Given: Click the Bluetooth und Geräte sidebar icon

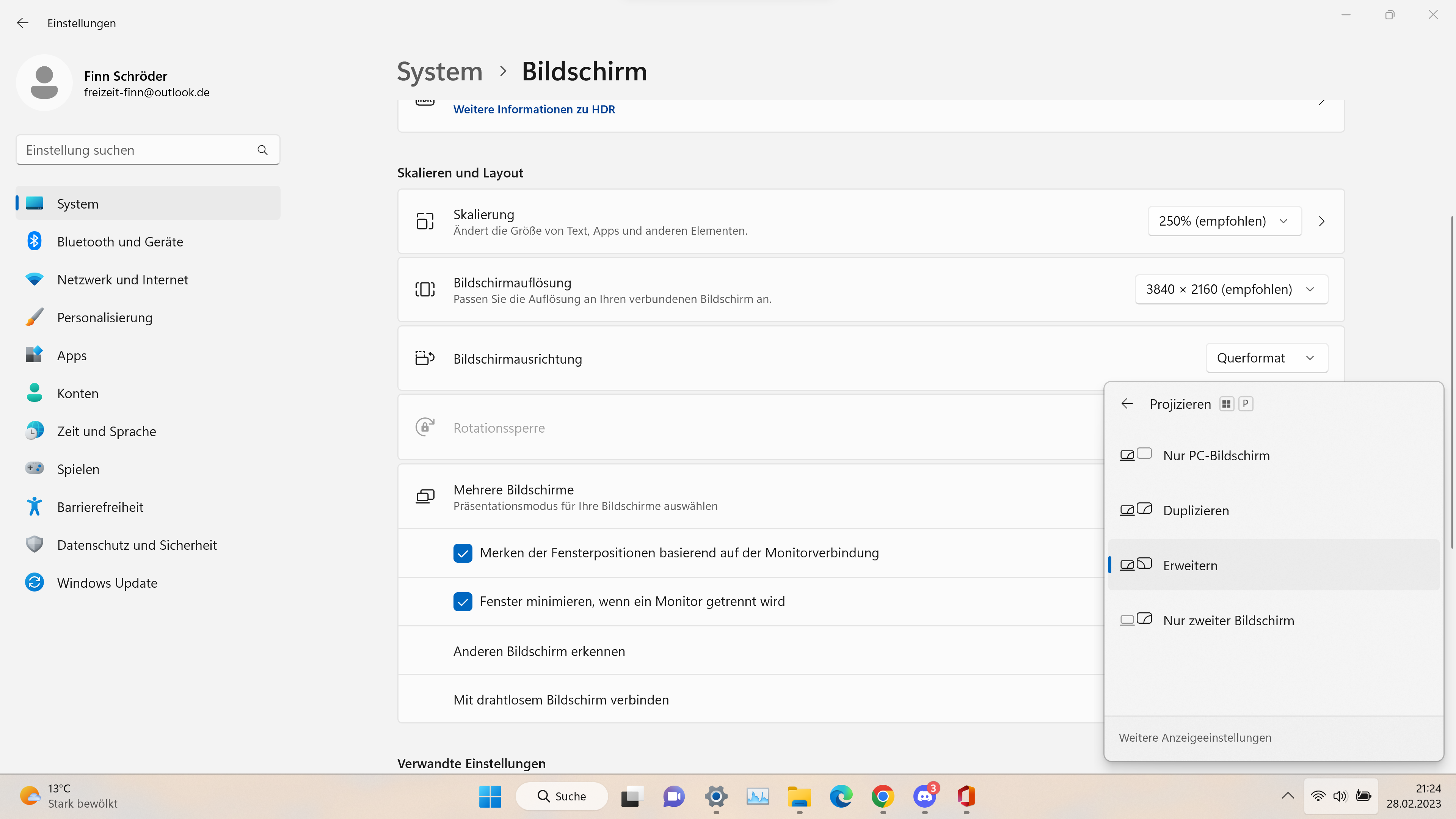Looking at the screenshot, I should click(x=35, y=242).
